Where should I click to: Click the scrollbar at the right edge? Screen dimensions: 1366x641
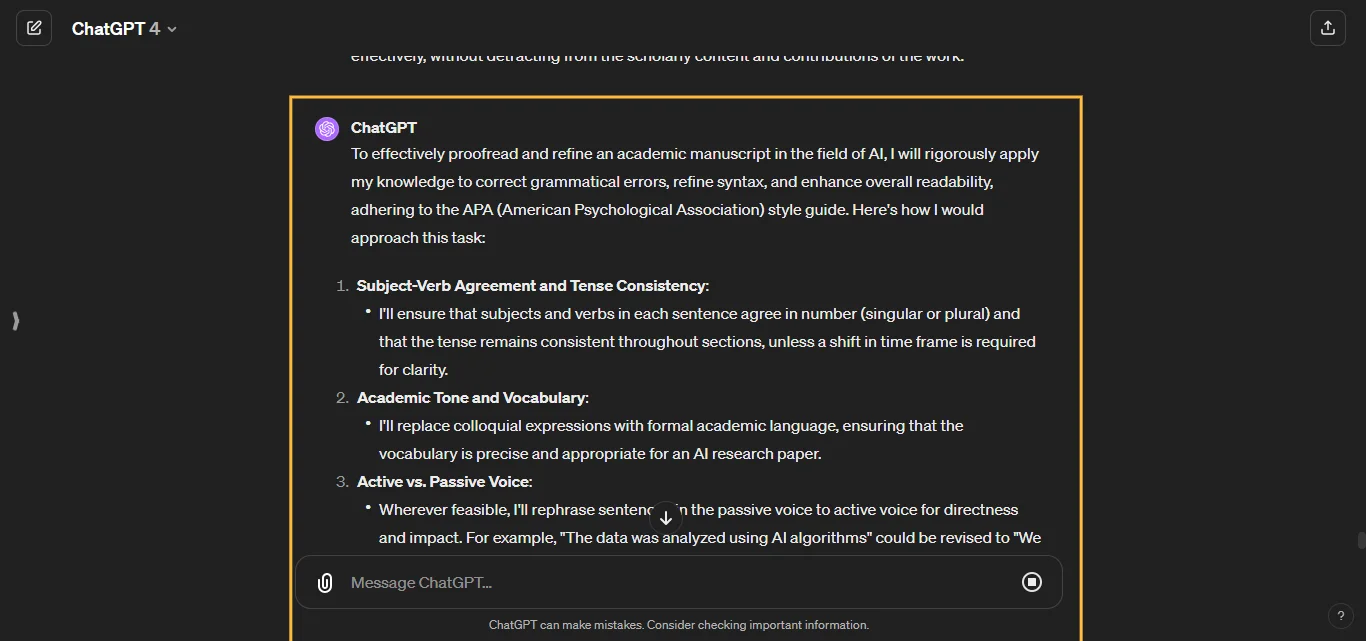[x=1362, y=540]
